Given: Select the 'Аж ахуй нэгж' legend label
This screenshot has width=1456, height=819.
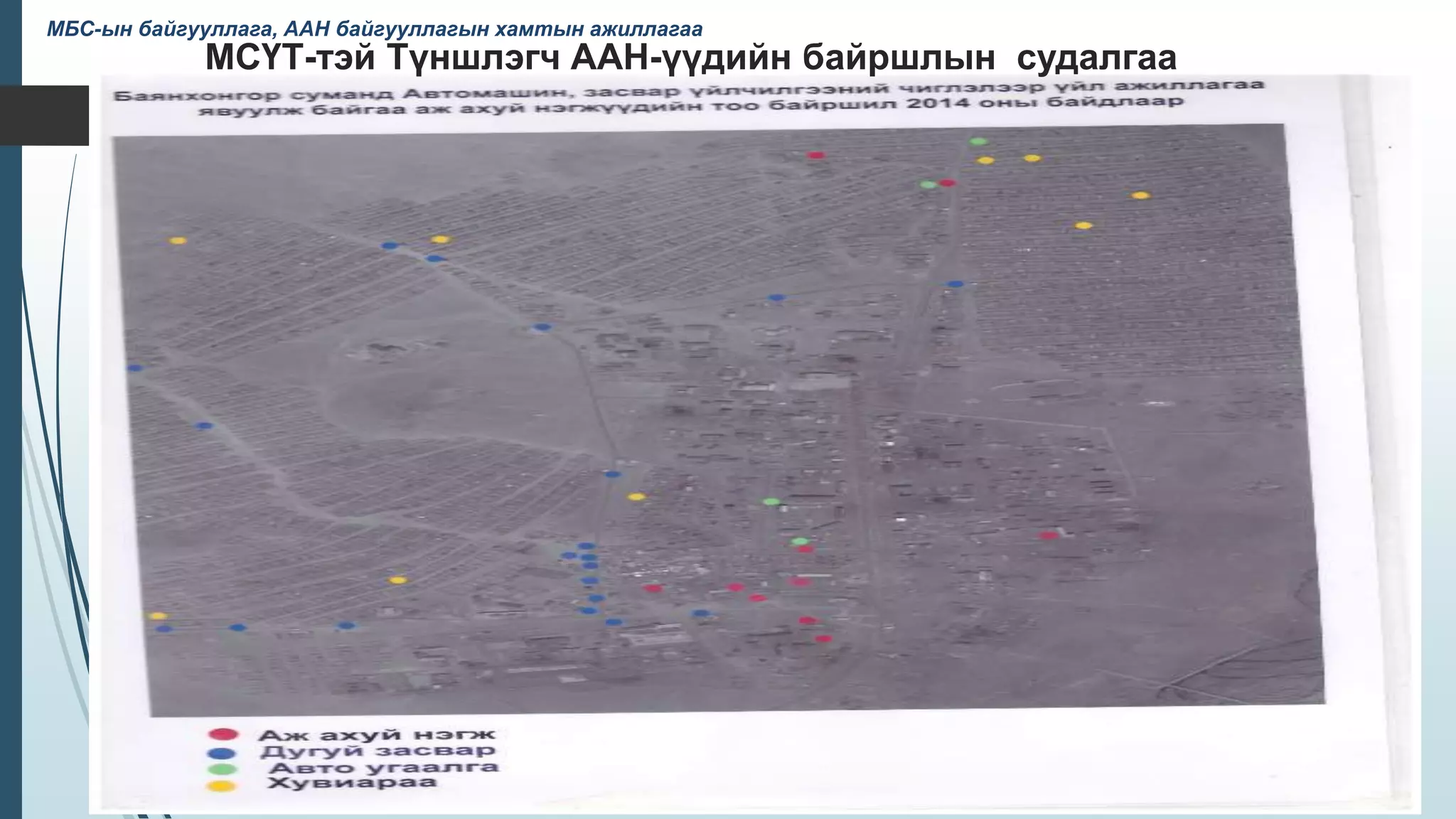Looking at the screenshot, I should coord(376,735).
